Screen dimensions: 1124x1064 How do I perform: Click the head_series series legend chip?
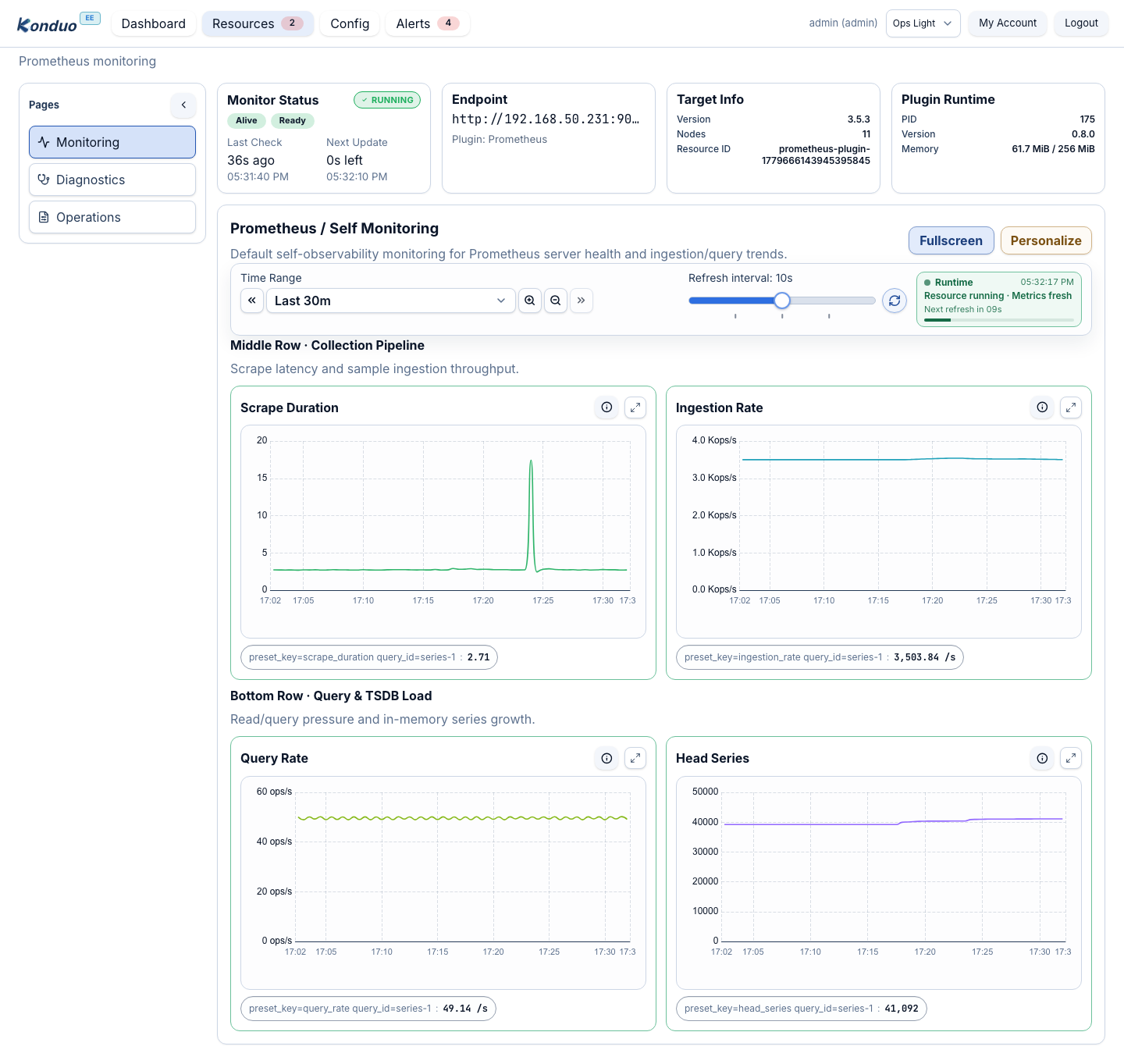pos(802,1009)
